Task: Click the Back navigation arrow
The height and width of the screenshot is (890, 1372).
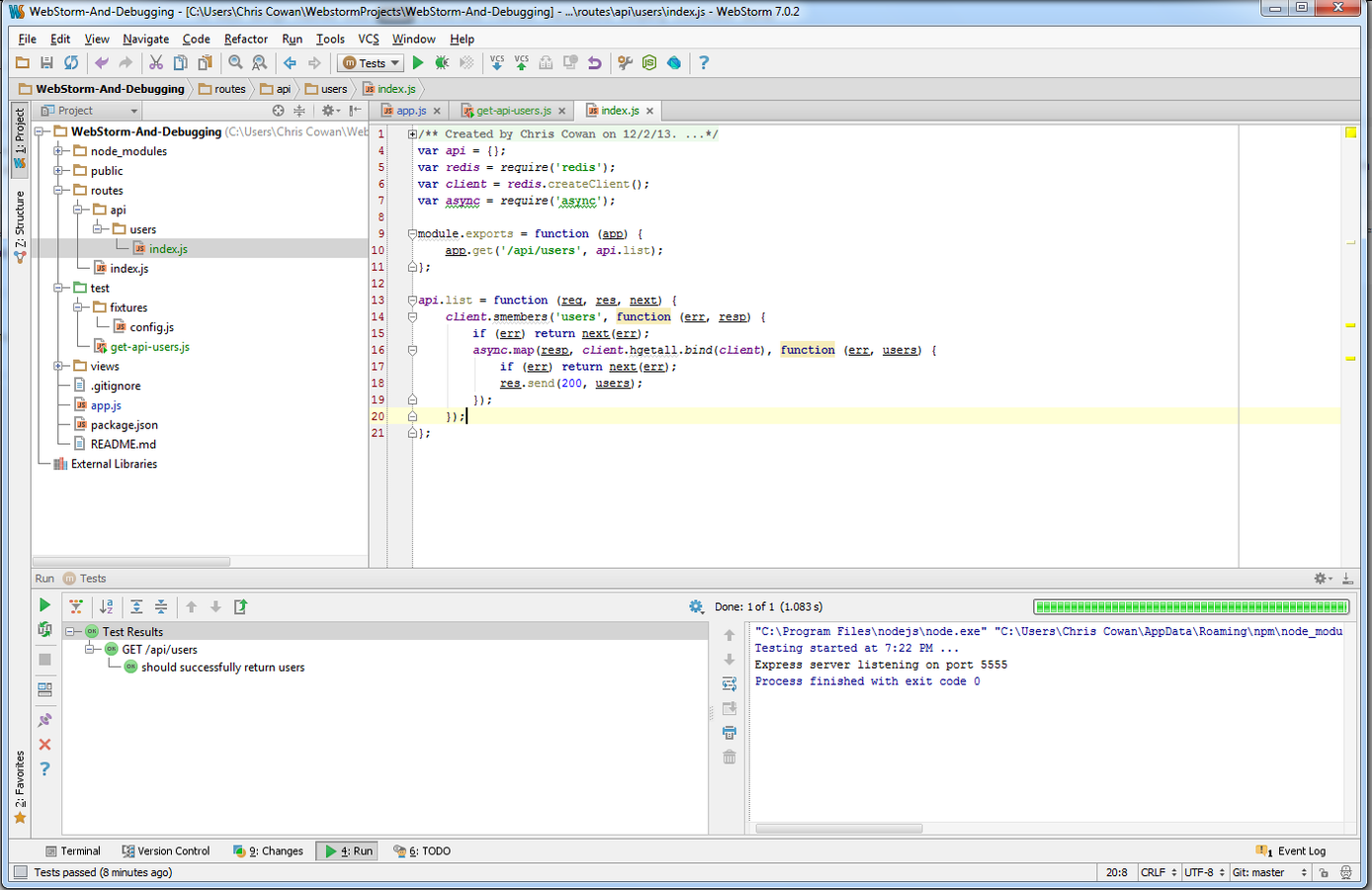Action: [x=290, y=62]
